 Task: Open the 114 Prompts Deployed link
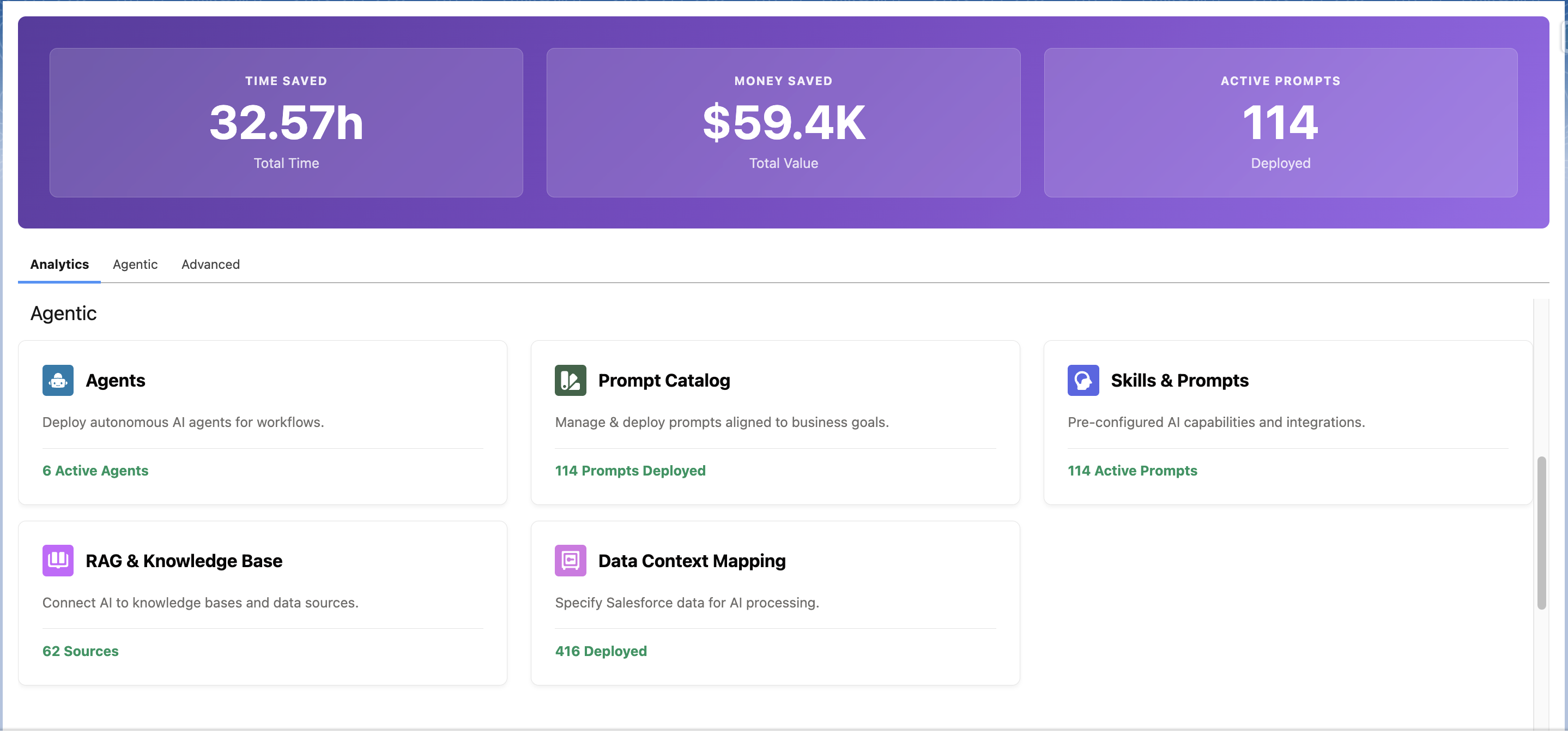(630, 470)
